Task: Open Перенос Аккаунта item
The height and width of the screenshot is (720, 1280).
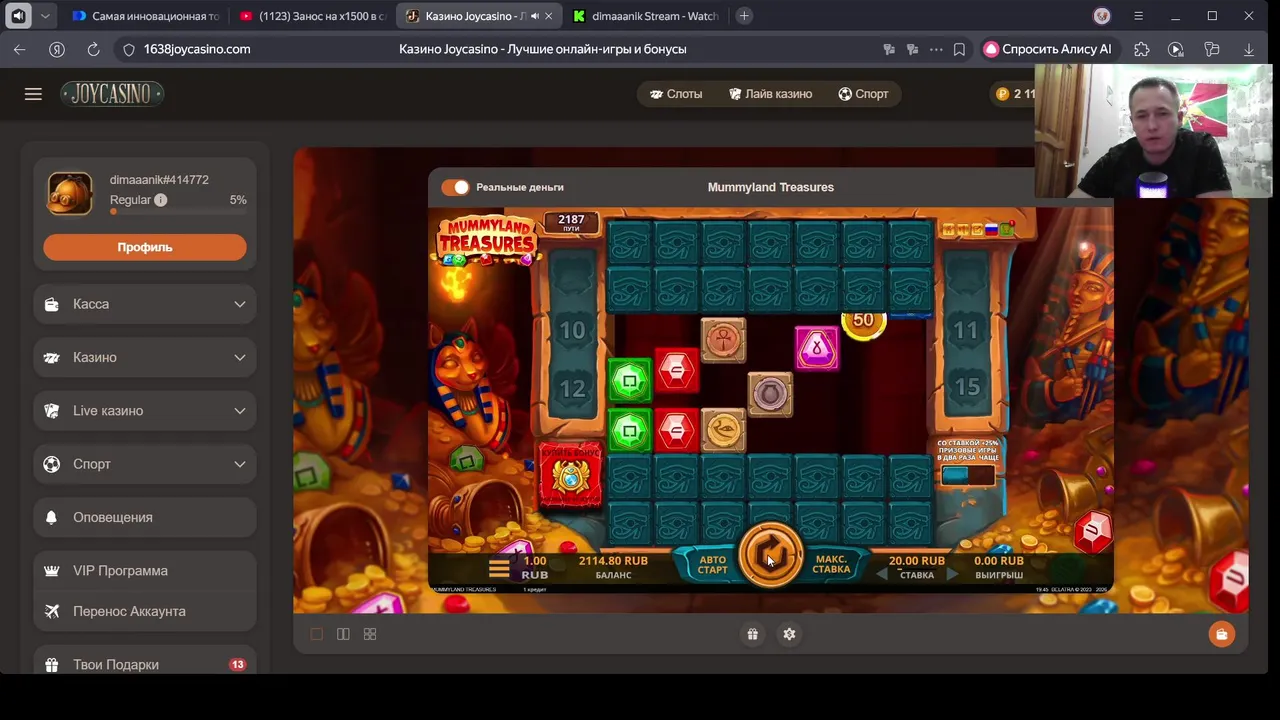Action: click(x=145, y=611)
